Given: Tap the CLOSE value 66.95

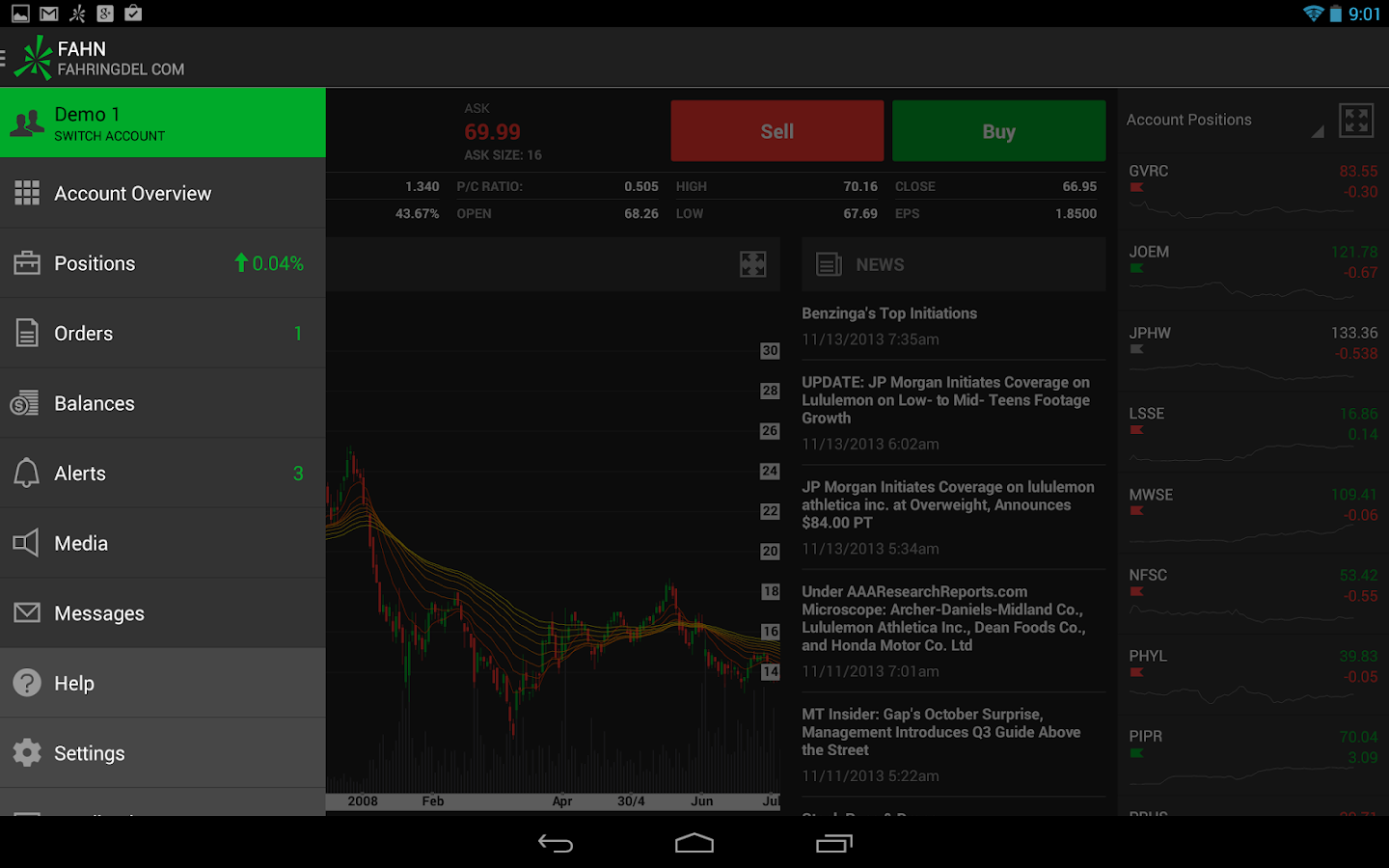Looking at the screenshot, I should coord(1079,186).
